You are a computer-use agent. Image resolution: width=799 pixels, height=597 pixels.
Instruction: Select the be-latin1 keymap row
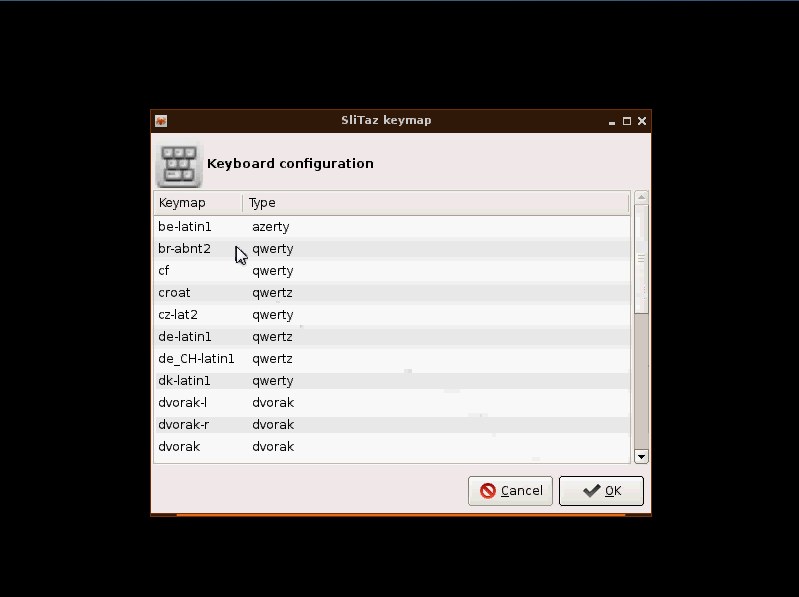coord(392,227)
